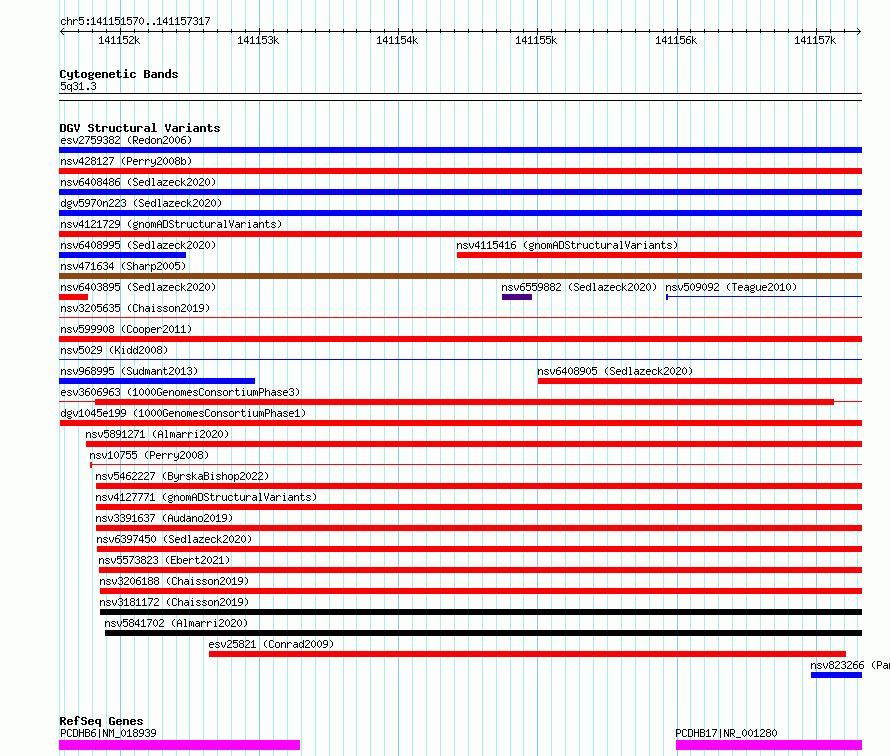Select nsv3391637 (Audano2019) label

click(x=164, y=518)
